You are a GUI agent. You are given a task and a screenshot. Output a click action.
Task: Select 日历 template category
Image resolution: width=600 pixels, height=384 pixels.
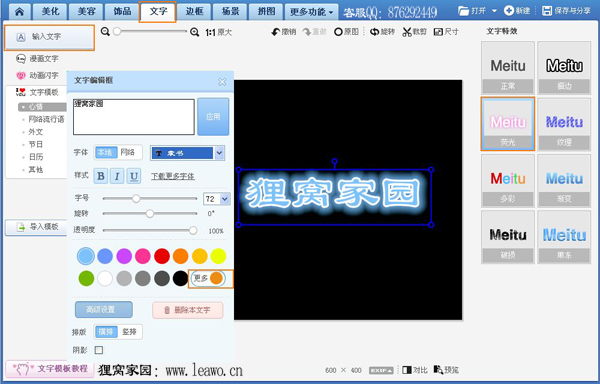36,157
